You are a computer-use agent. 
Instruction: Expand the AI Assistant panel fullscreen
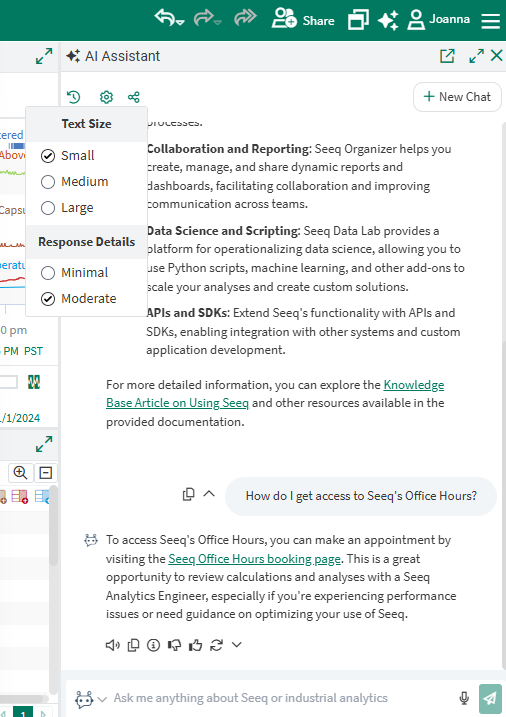click(476, 56)
